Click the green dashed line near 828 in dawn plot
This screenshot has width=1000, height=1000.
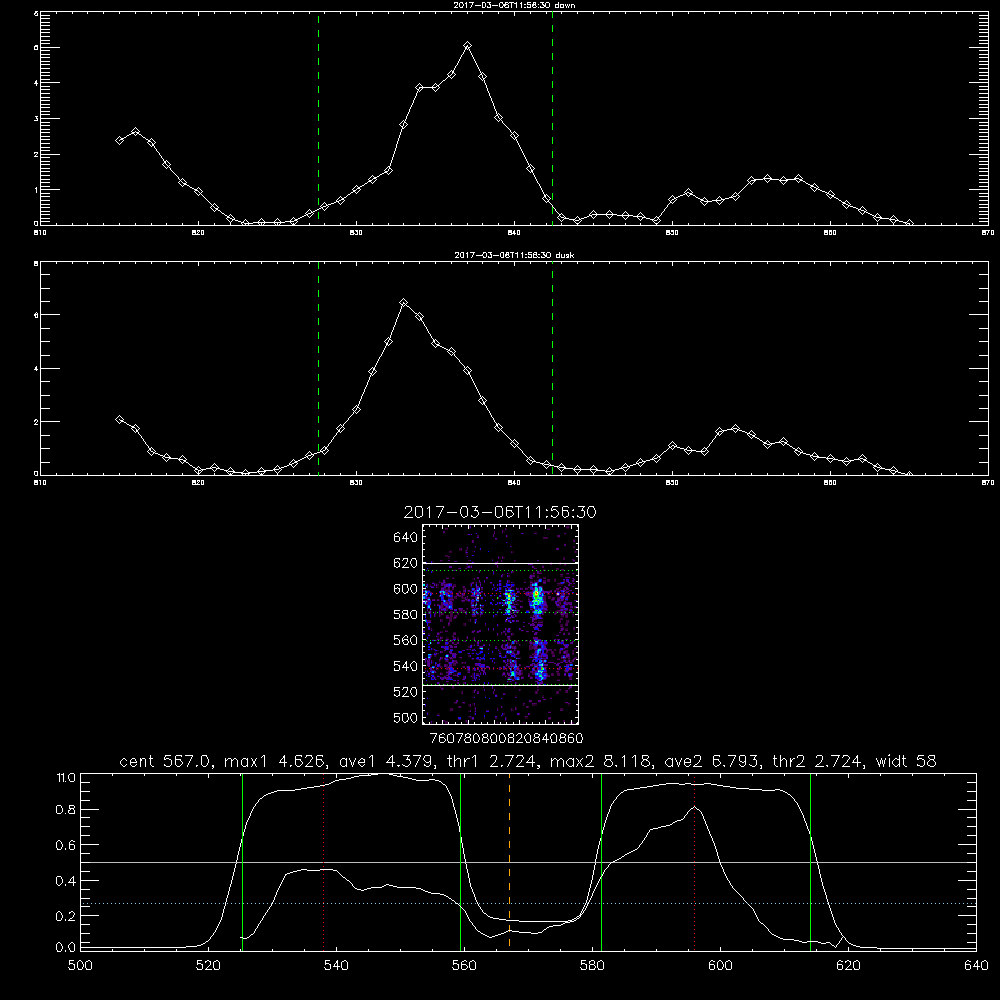coord(318,118)
